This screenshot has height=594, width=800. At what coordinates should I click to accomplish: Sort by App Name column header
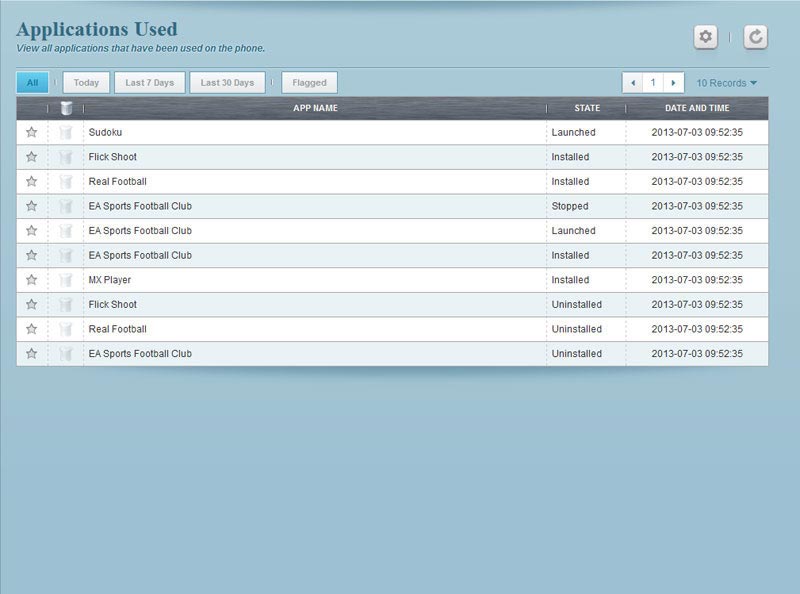pyautogui.click(x=315, y=108)
